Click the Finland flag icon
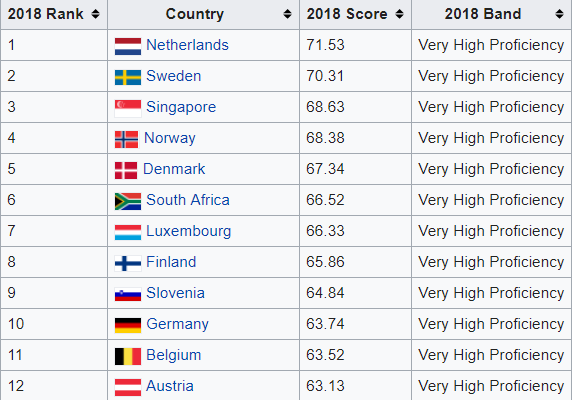This screenshot has height=400, width=572. [x=128, y=263]
